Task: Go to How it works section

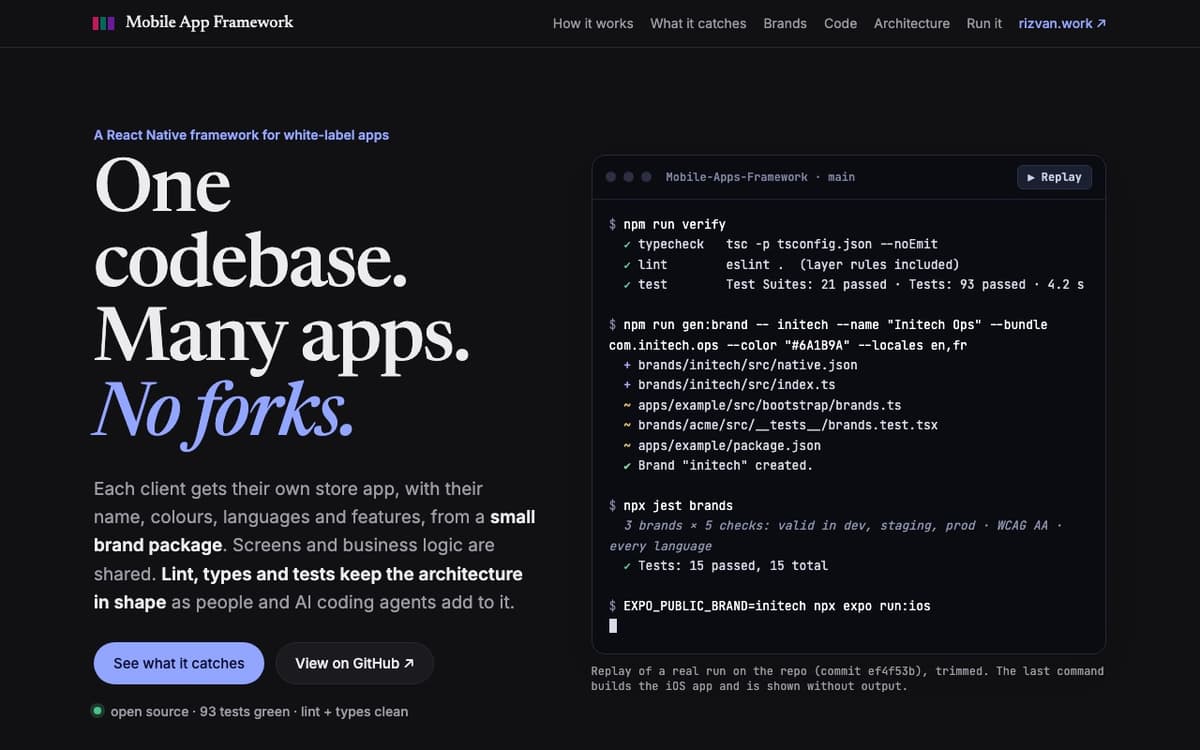Action: coord(593,23)
